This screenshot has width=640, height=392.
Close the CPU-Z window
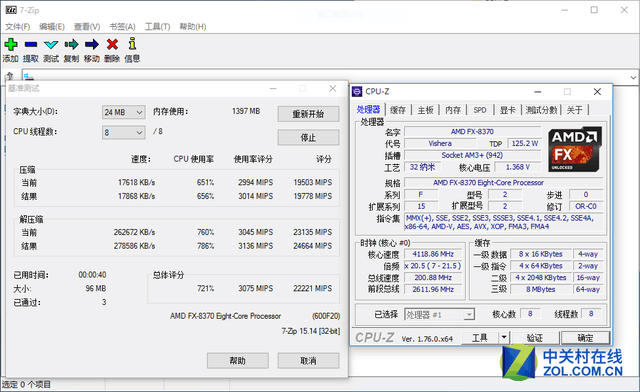tap(597, 91)
